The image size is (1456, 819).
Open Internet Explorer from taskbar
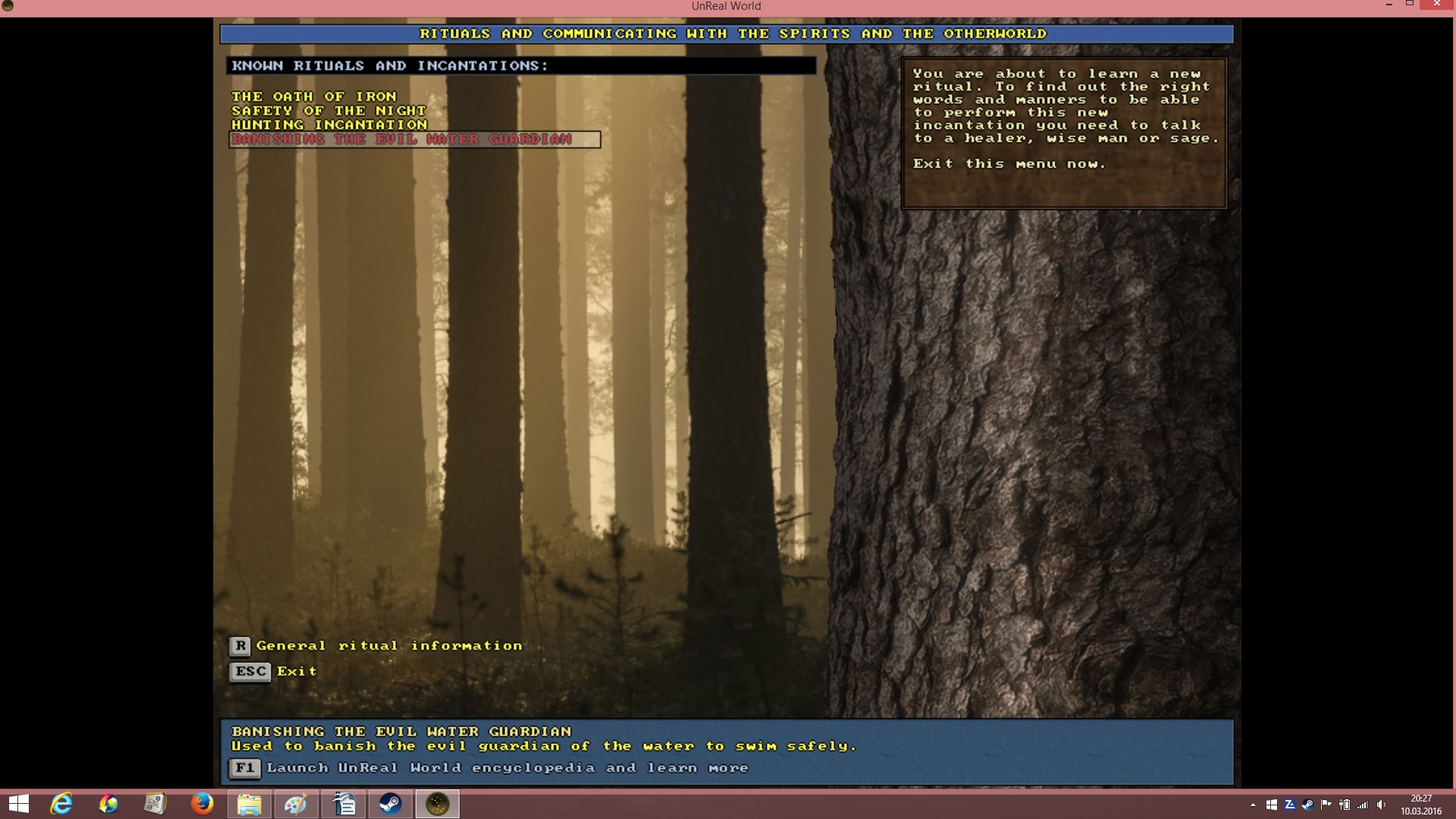(61, 804)
